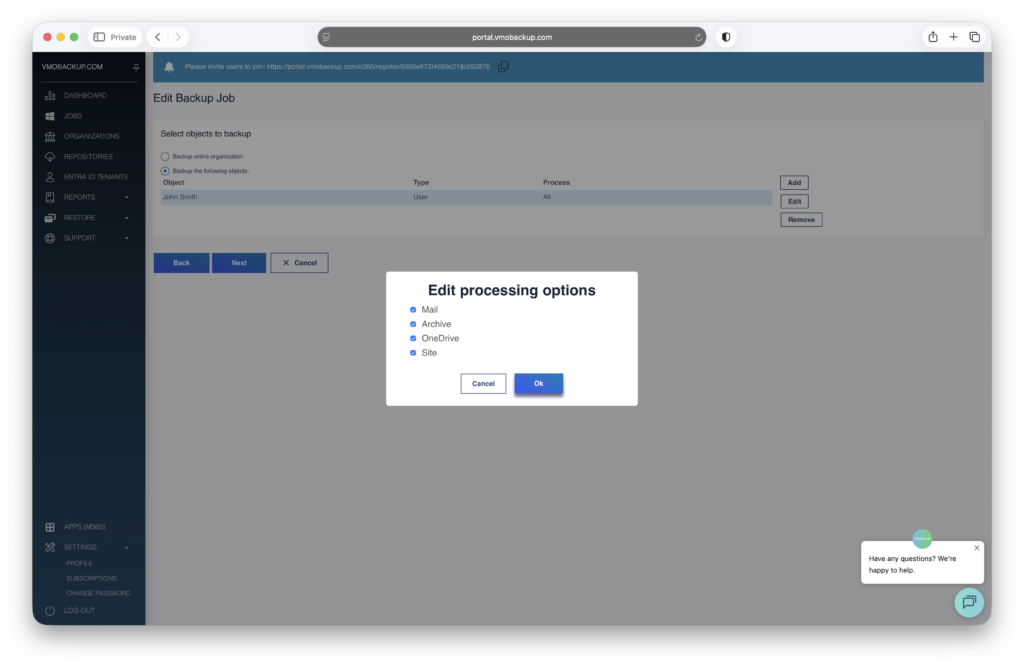Close the chat help popup
Viewport: 1024px width, 668px height.
[977, 548]
